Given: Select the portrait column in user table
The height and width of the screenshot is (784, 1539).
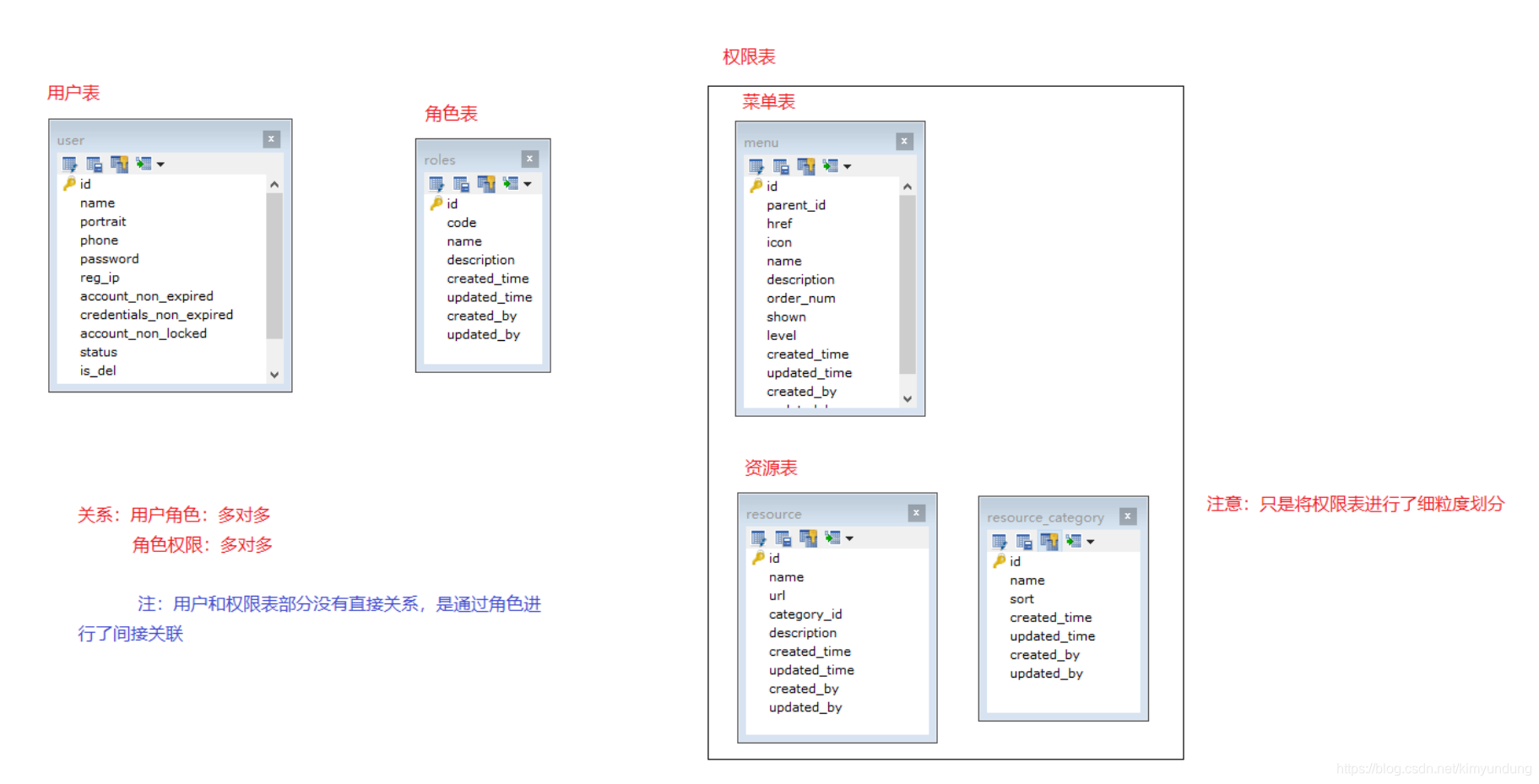Looking at the screenshot, I should [103, 221].
